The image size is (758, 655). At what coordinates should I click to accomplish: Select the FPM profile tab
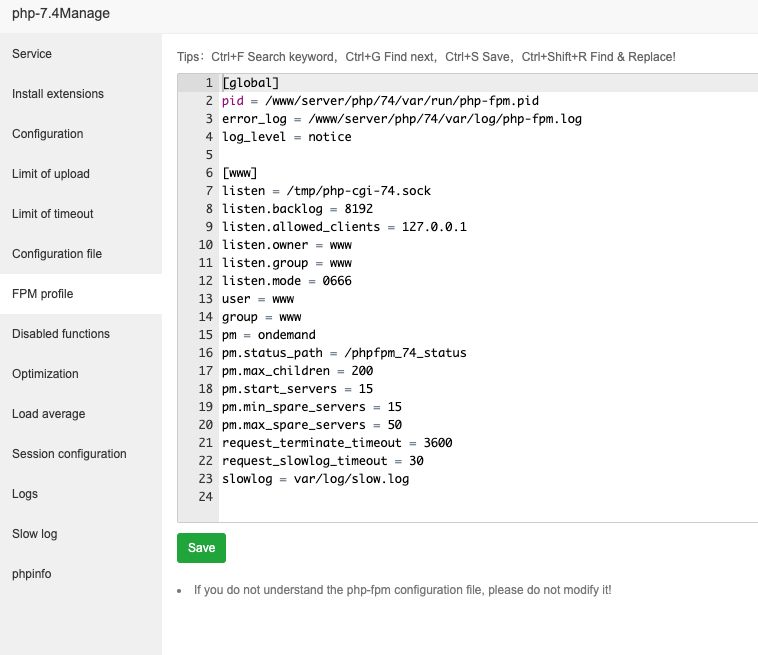point(43,294)
